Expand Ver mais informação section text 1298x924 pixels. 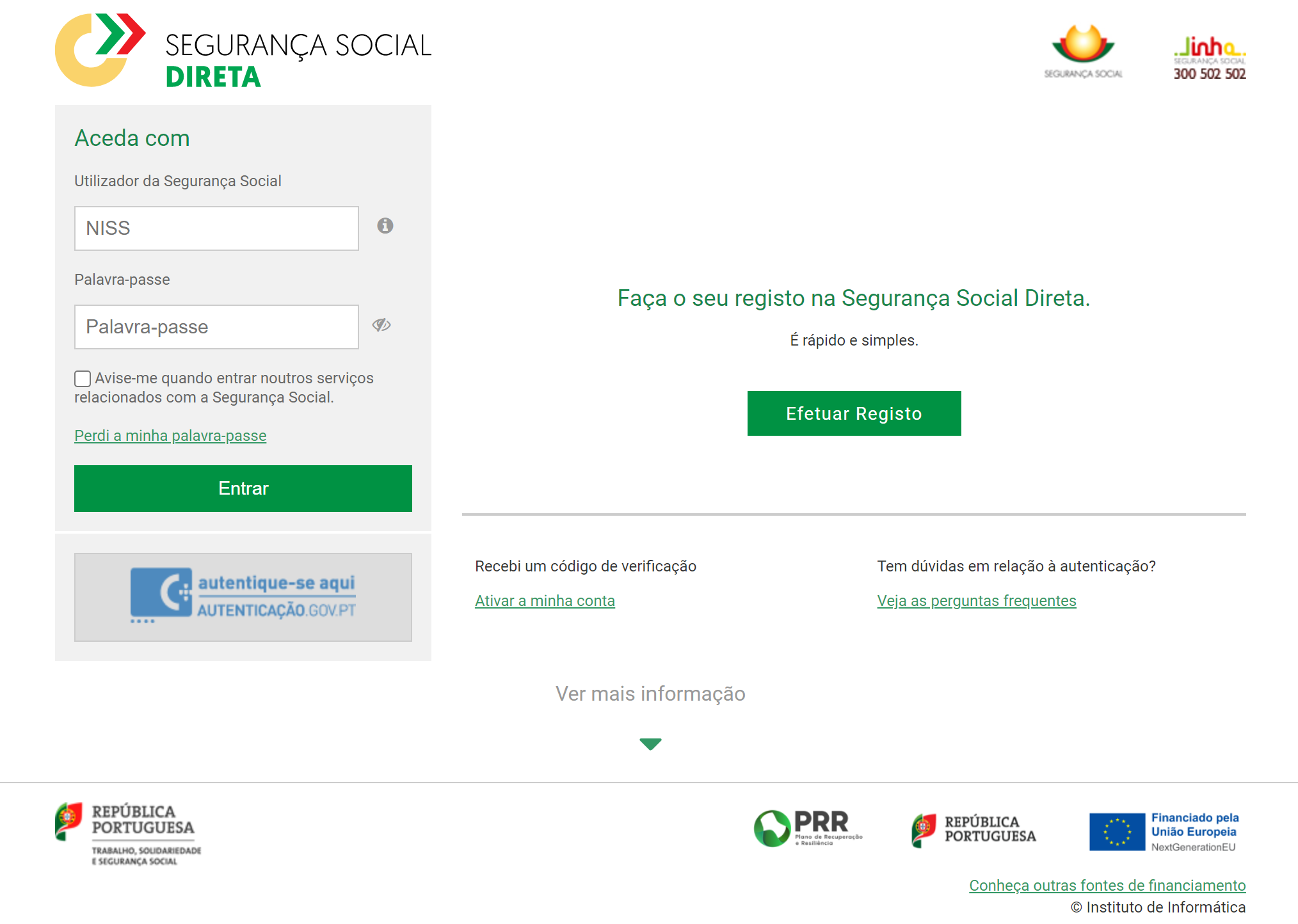click(x=650, y=694)
